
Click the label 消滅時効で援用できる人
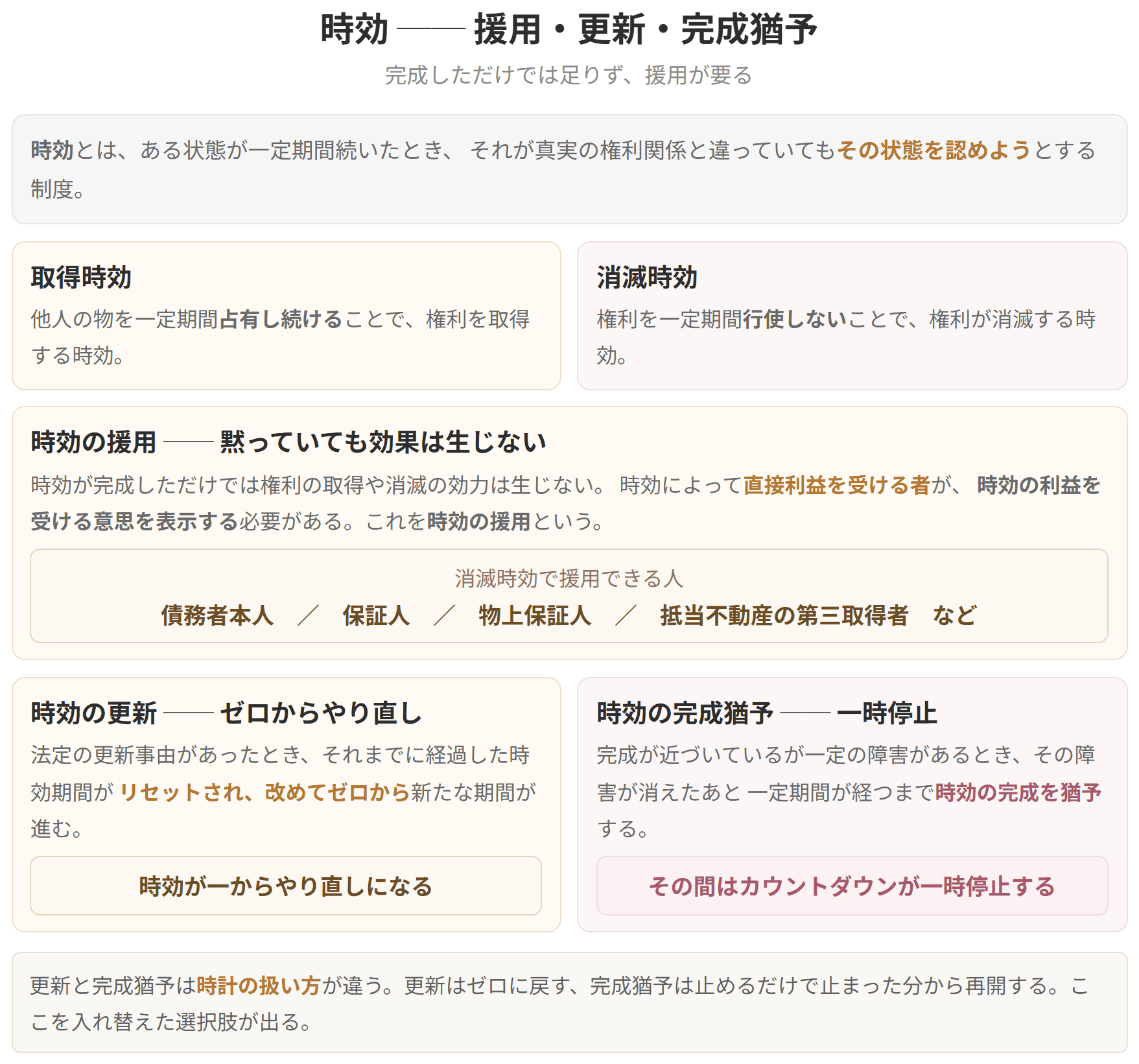pos(569,578)
